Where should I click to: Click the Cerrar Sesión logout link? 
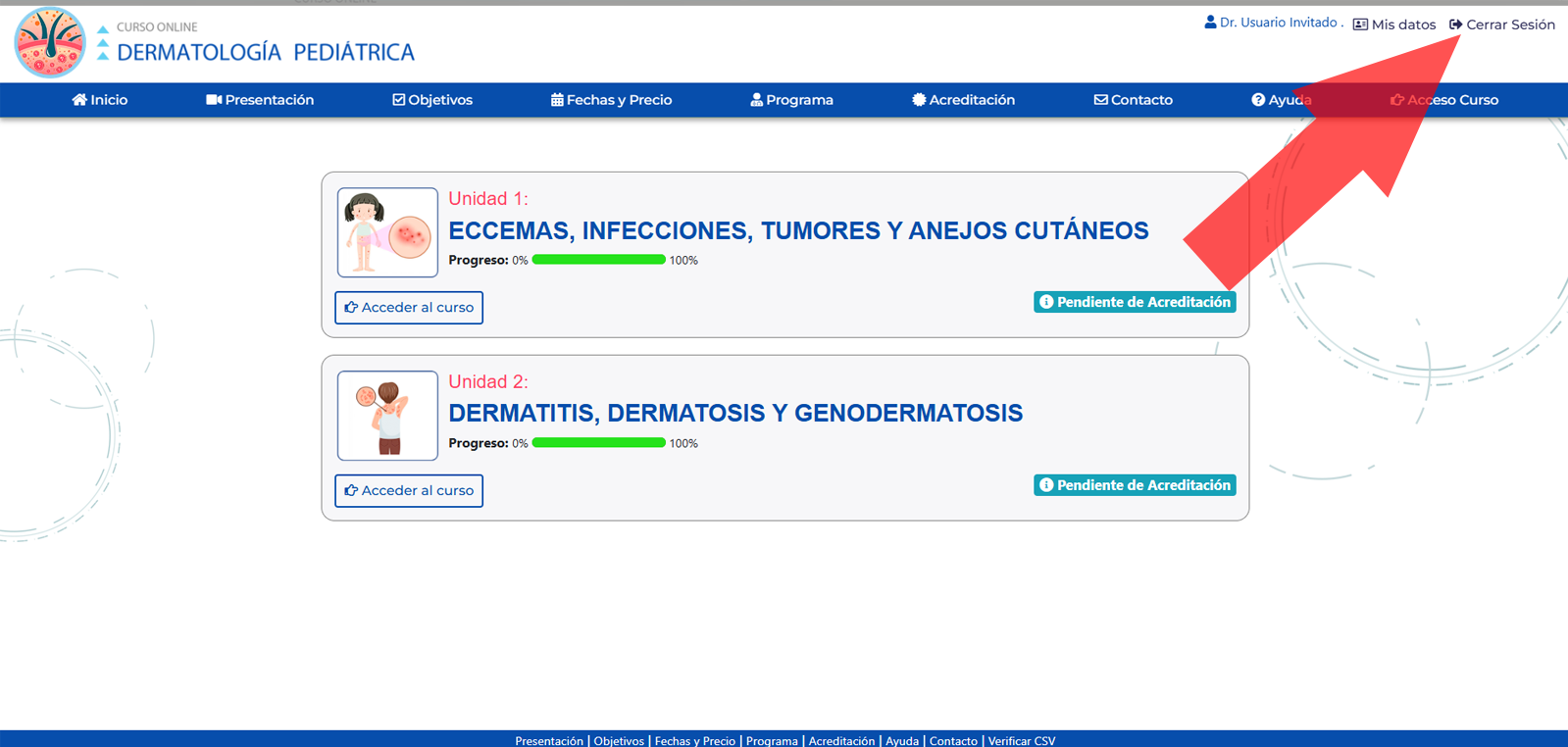1502,25
